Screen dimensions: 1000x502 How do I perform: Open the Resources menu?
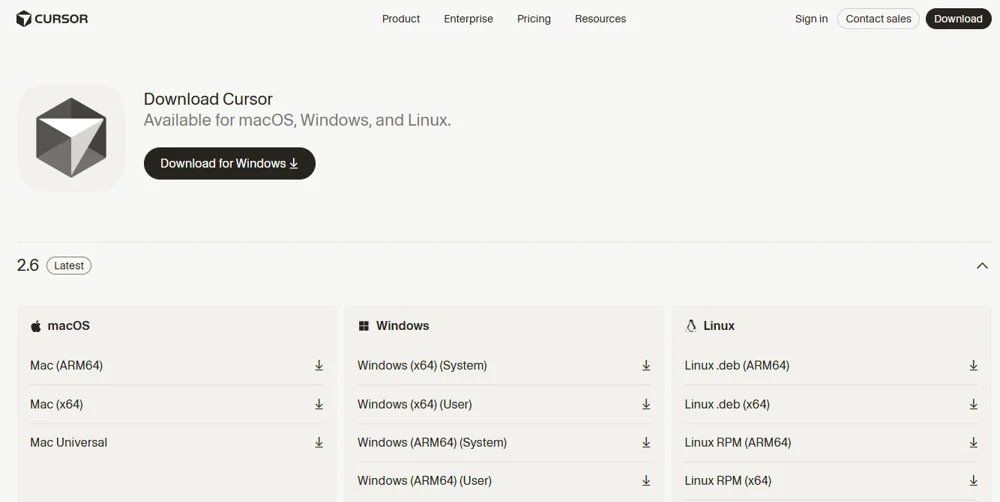point(600,18)
